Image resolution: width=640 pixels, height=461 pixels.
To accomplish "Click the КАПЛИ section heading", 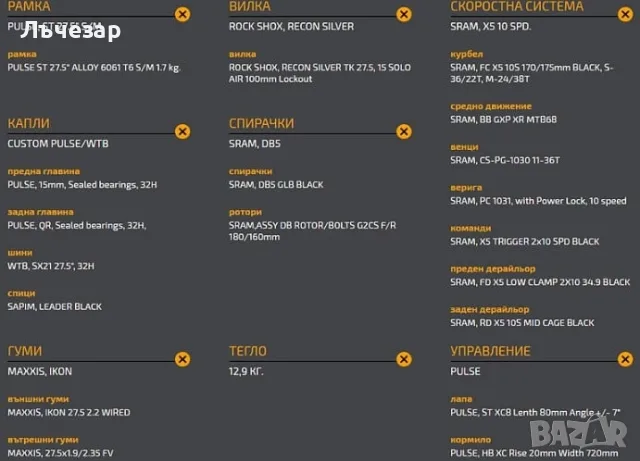I will [29, 123].
